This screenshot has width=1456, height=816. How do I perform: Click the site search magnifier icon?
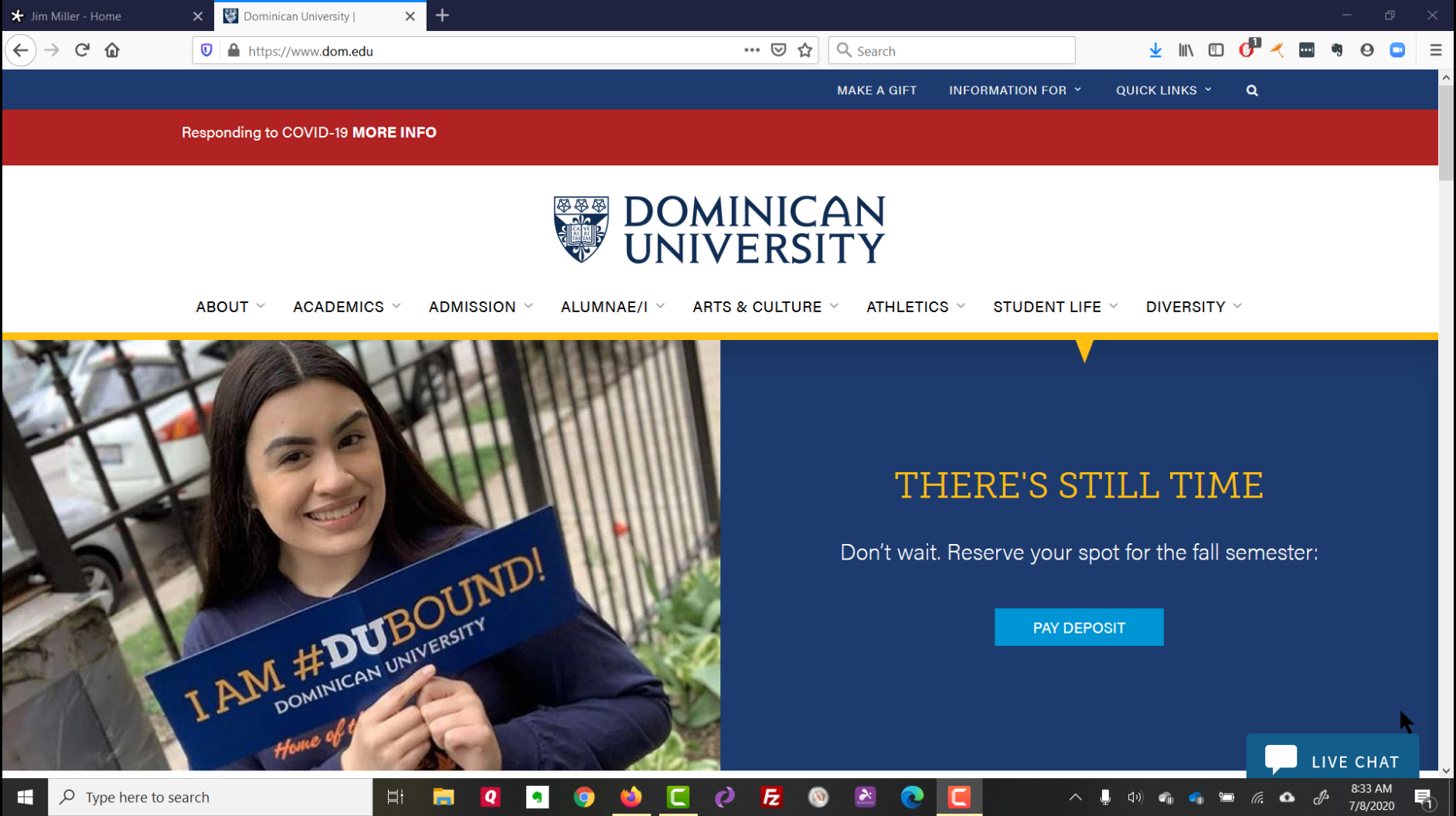[1251, 90]
